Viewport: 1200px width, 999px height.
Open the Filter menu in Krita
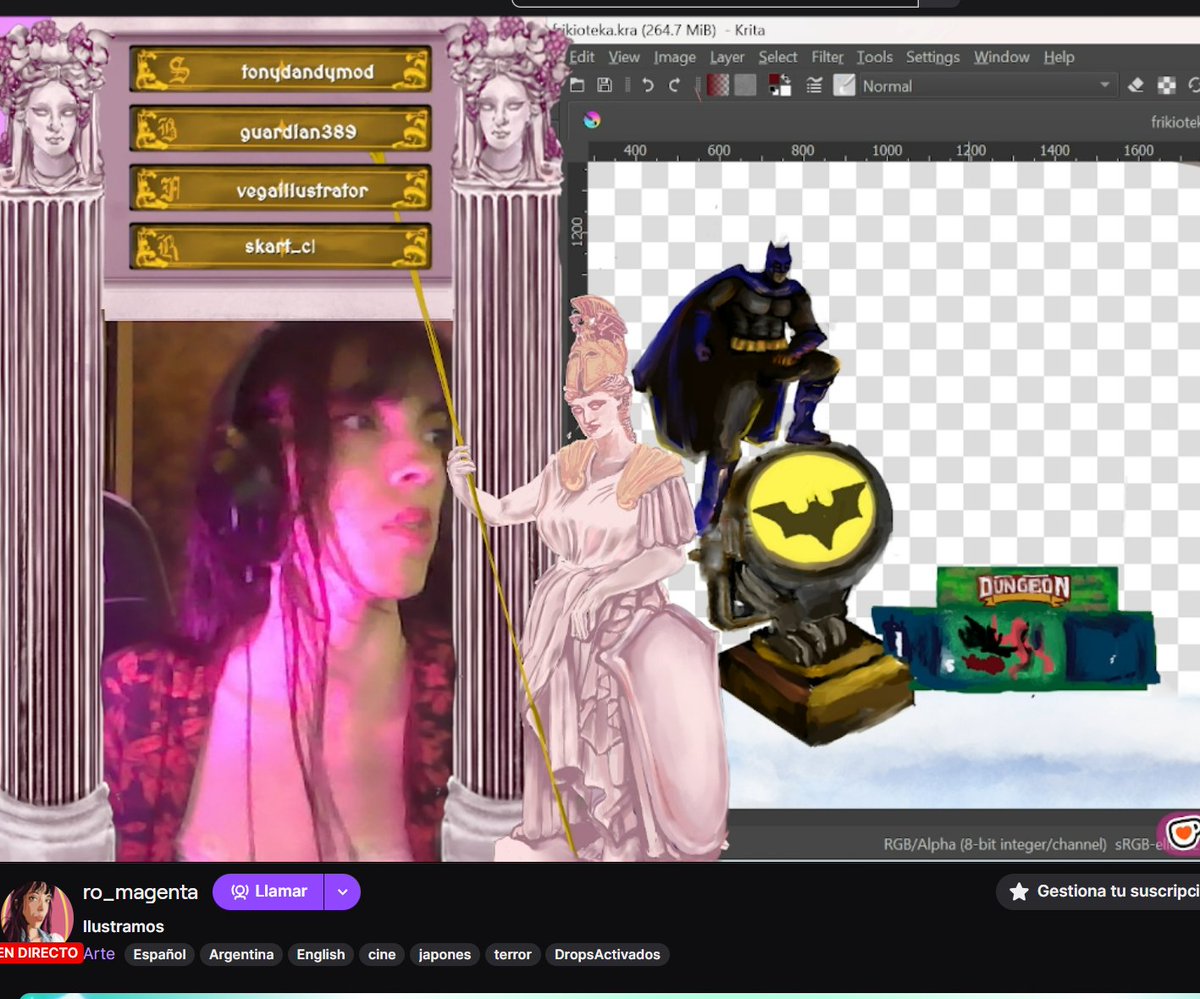click(828, 57)
